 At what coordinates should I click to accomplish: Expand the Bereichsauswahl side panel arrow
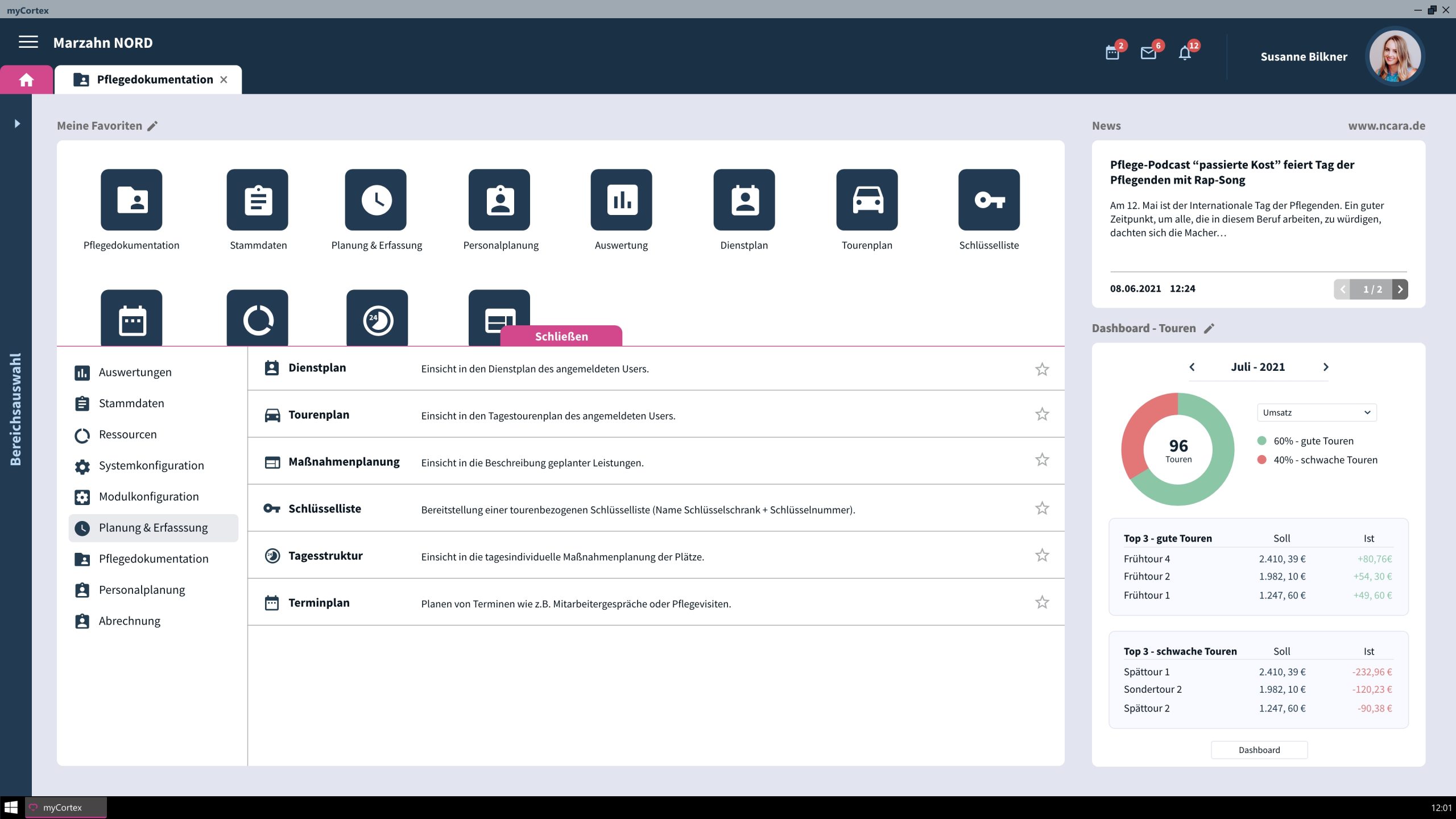point(17,123)
